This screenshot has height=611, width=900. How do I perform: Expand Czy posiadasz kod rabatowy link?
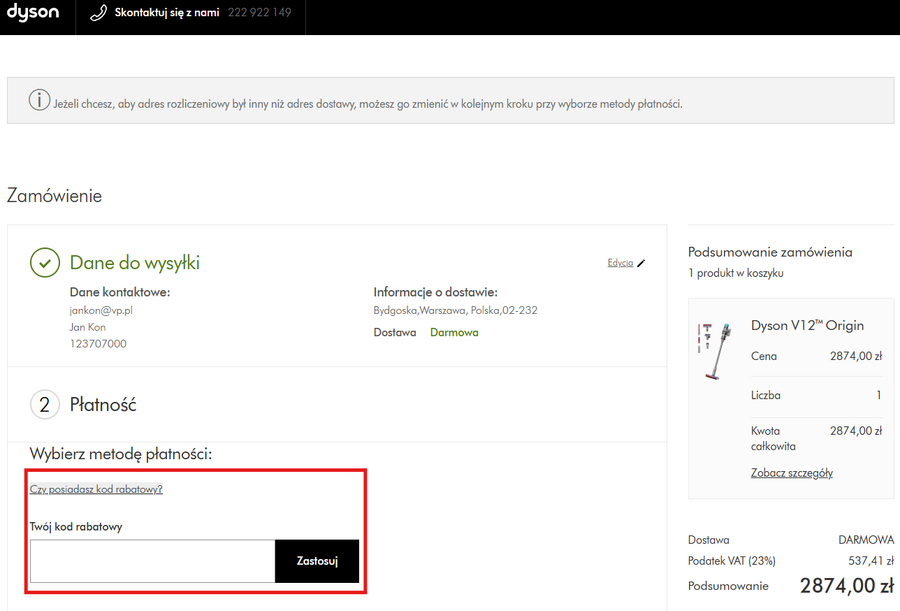(x=96, y=489)
